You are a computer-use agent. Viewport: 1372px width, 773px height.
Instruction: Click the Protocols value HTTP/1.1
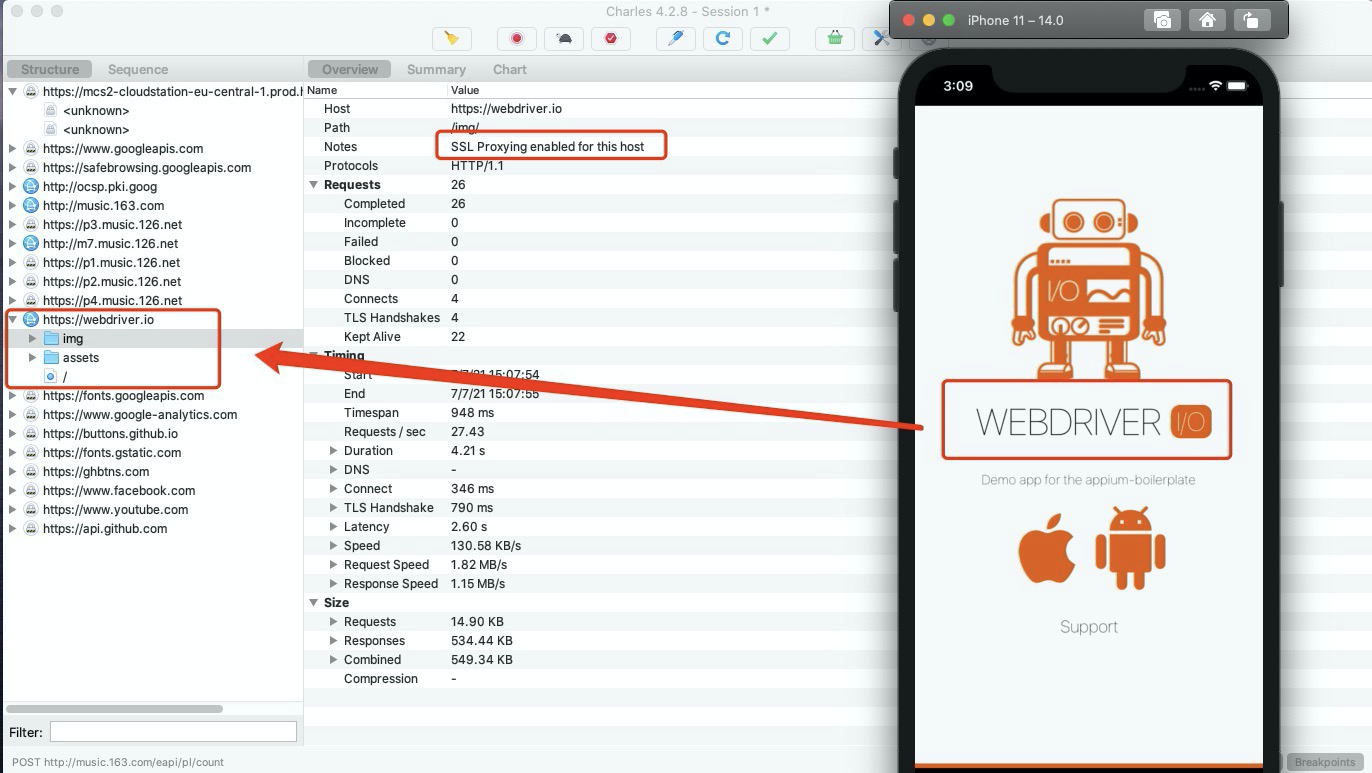(x=477, y=166)
